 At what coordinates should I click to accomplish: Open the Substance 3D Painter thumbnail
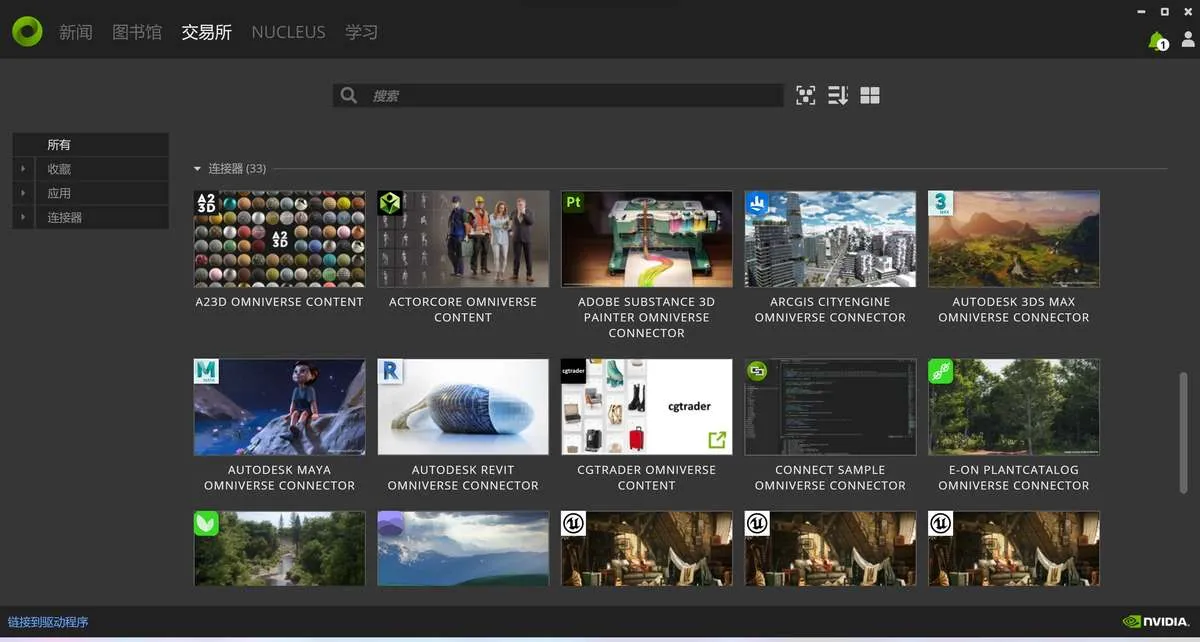pos(647,239)
